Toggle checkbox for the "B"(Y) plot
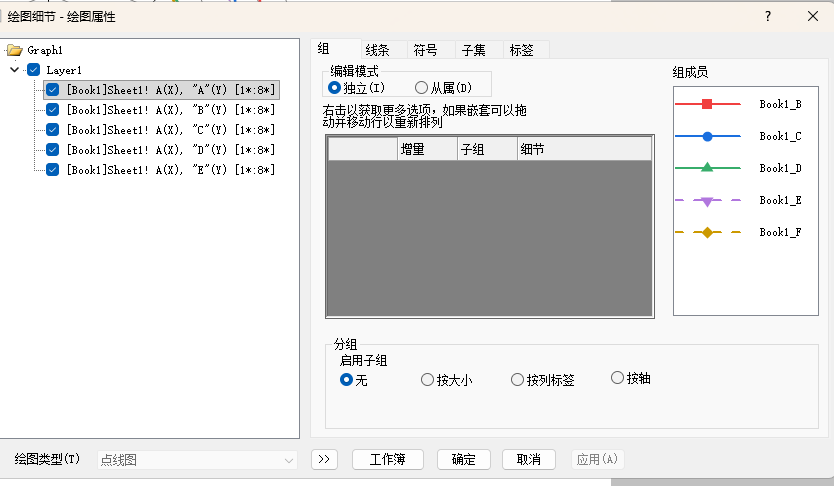 tap(52, 110)
